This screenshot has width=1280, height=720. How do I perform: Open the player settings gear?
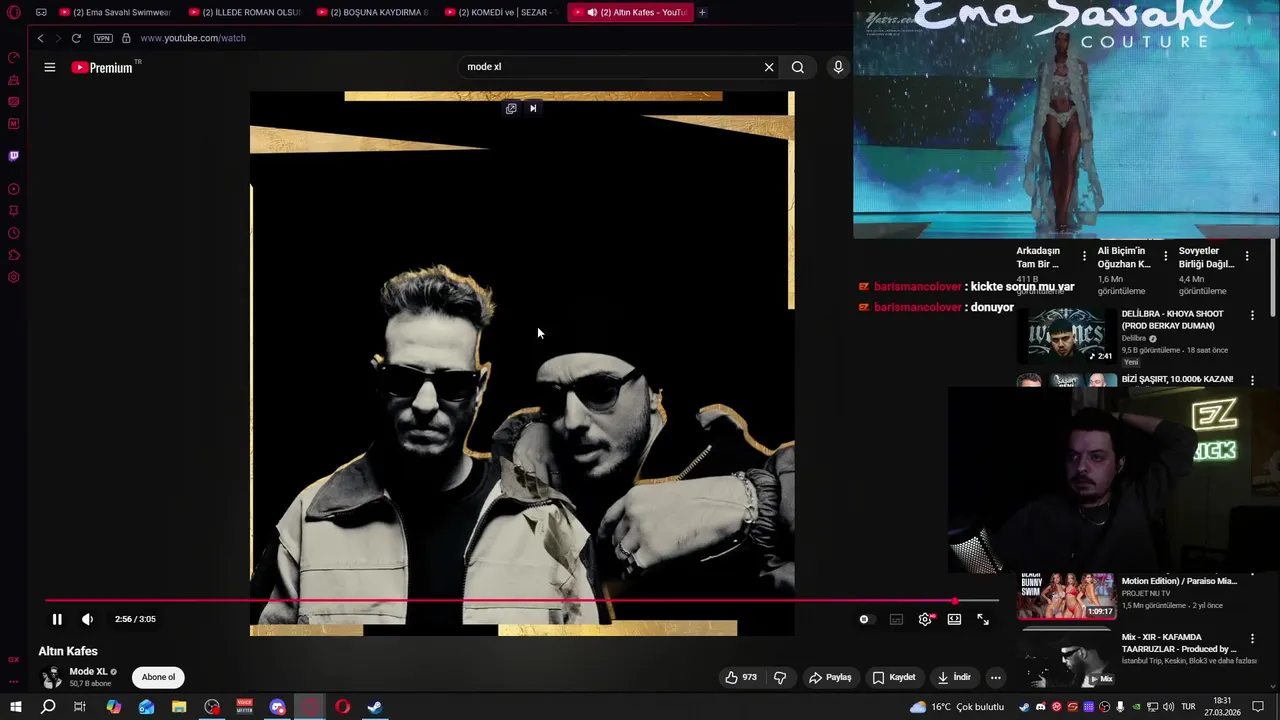(x=925, y=619)
